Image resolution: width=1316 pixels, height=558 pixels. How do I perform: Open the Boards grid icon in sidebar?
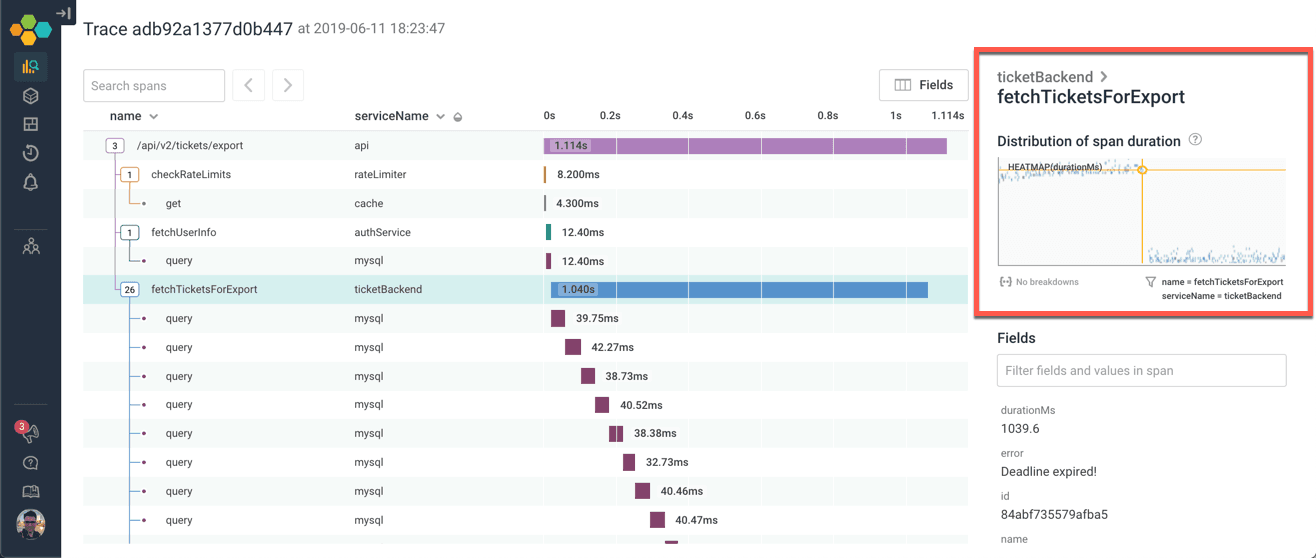coord(30,125)
